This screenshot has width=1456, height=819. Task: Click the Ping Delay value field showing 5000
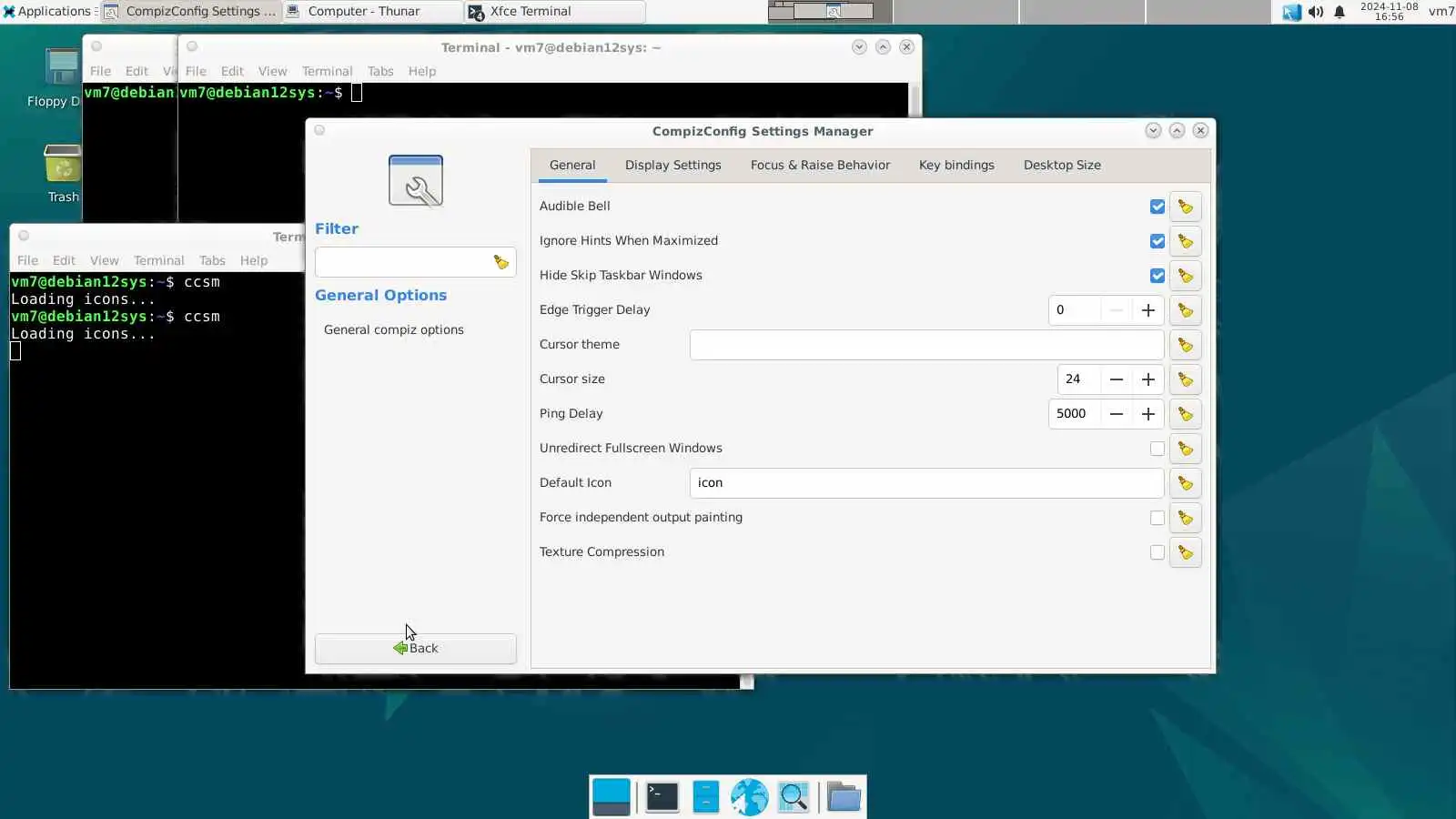1074,414
